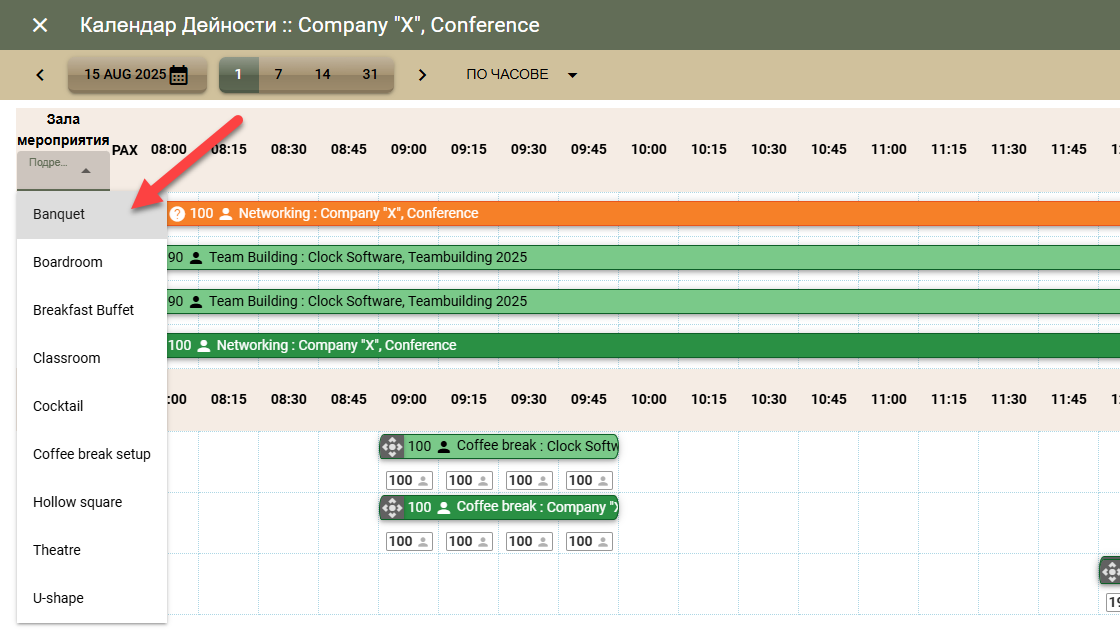Click move handle on Coffee break Clock Software event
Image resolution: width=1120 pixels, height=634 pixels.
tap(392, 446)
